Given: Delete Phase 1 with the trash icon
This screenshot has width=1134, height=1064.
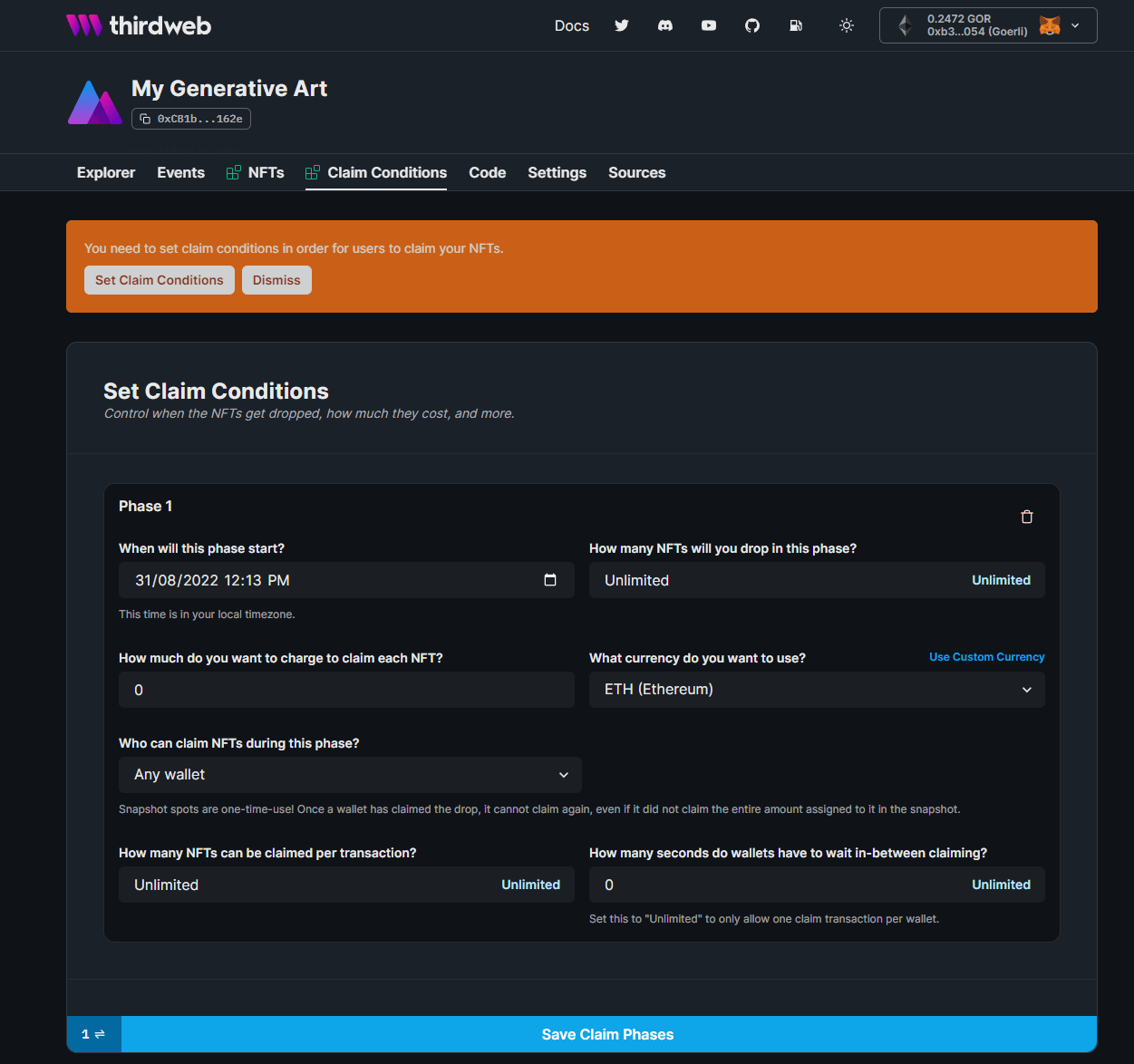Looking at the screenshot, I should [1027, 517].
